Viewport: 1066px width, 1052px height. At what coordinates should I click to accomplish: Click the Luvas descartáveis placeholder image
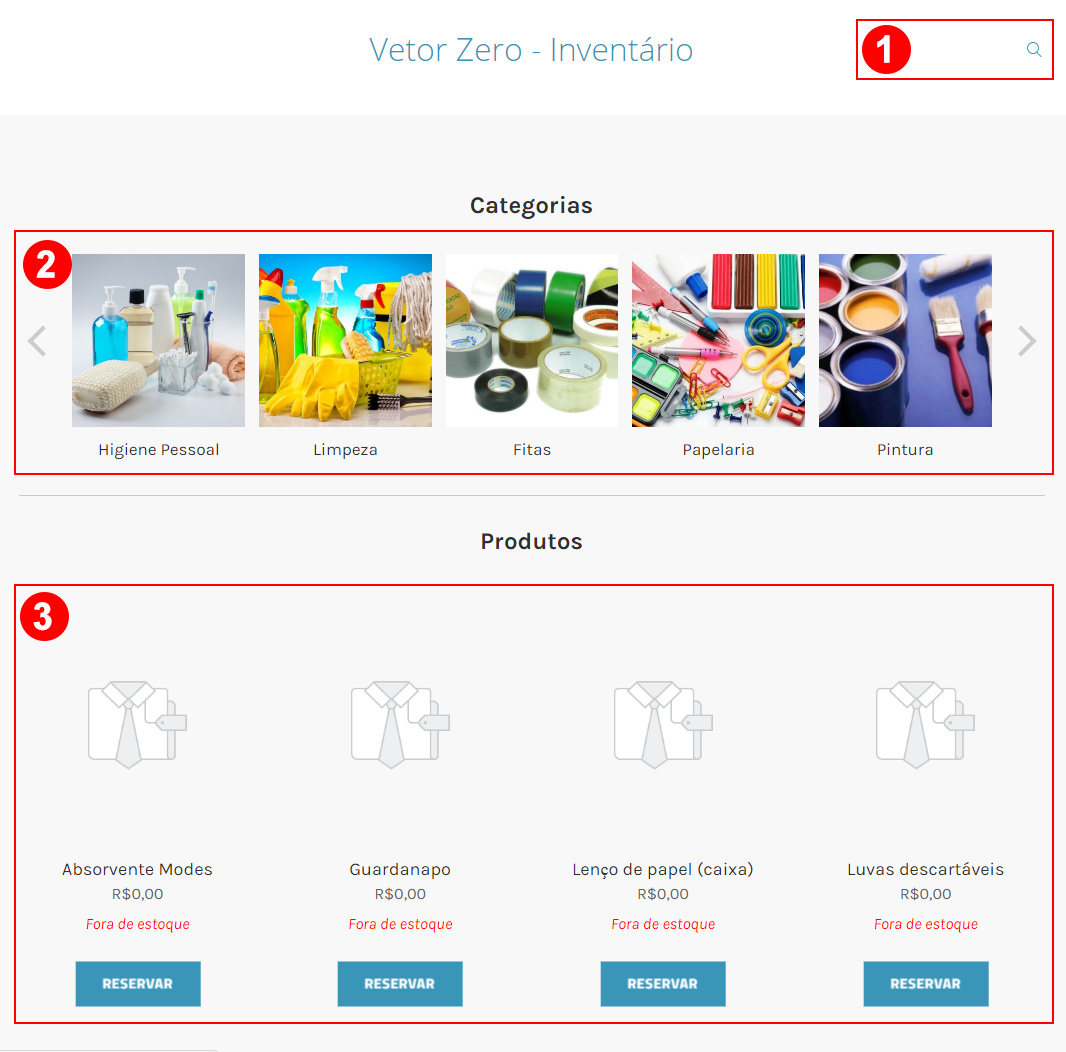[925, 724]
